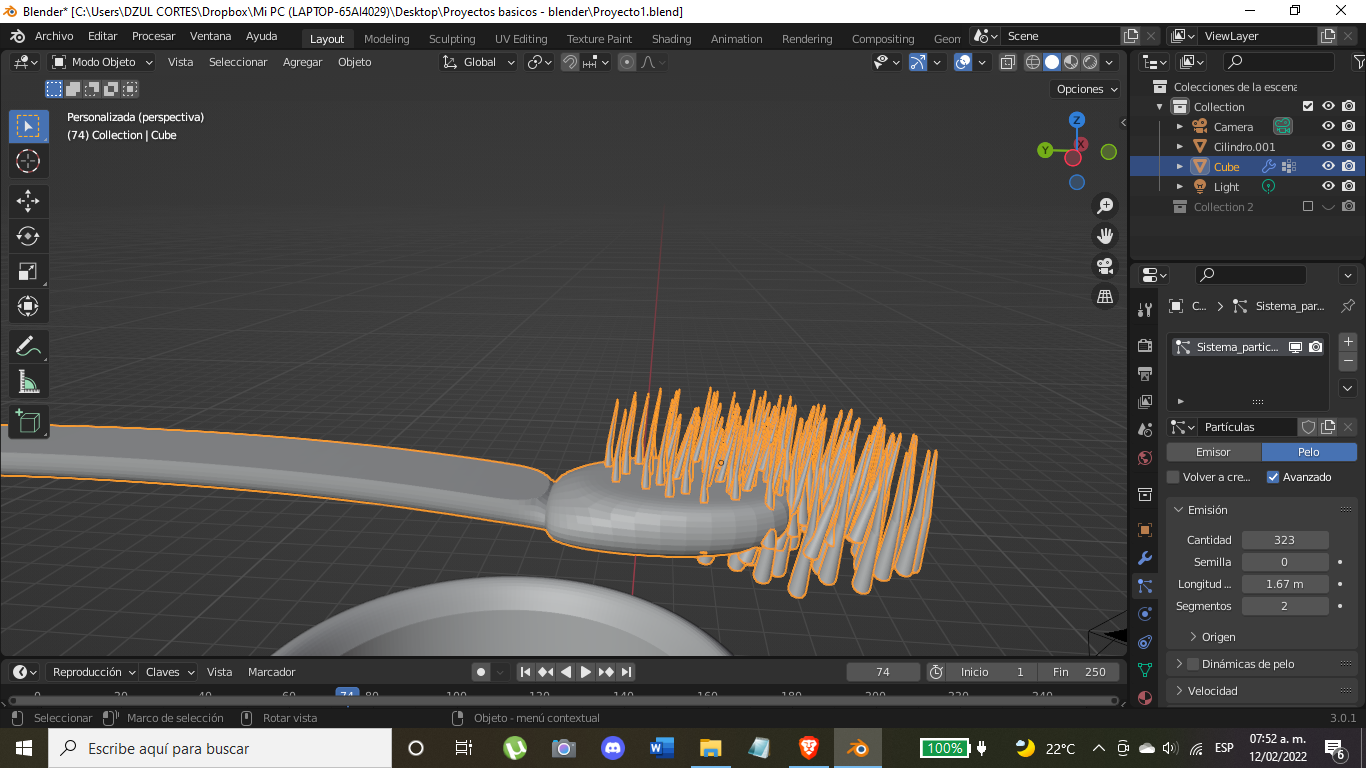The width and height of the screenshot is (1366, 768).
Task: Open the Physics properties tab
Action: [x=1145, y=614]
